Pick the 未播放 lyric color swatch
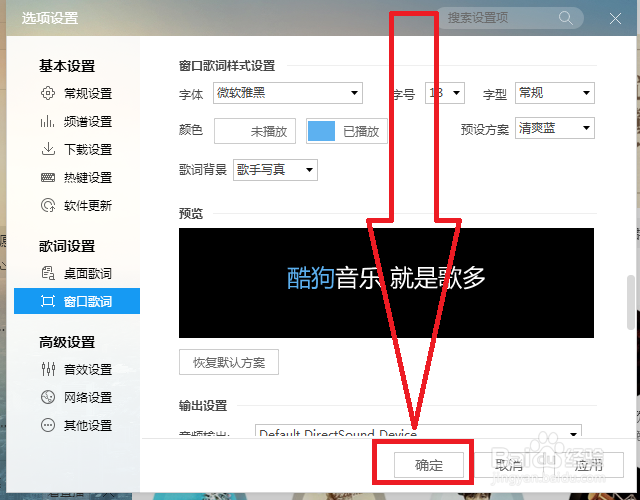 pos(255,131)
